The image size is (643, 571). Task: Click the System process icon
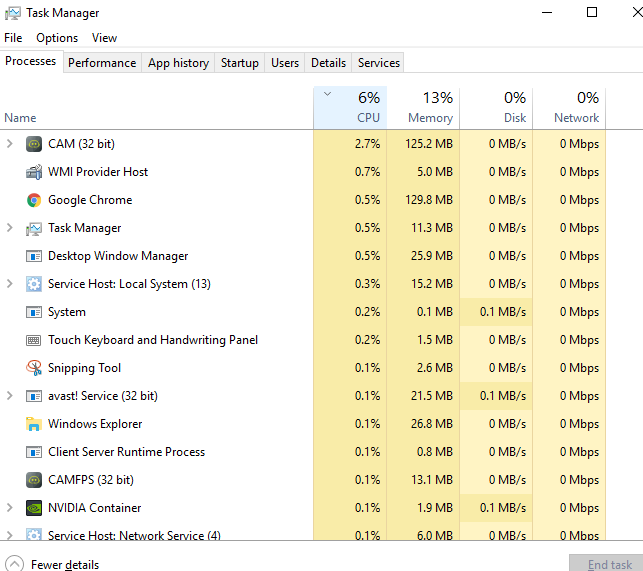click(34, 312)
